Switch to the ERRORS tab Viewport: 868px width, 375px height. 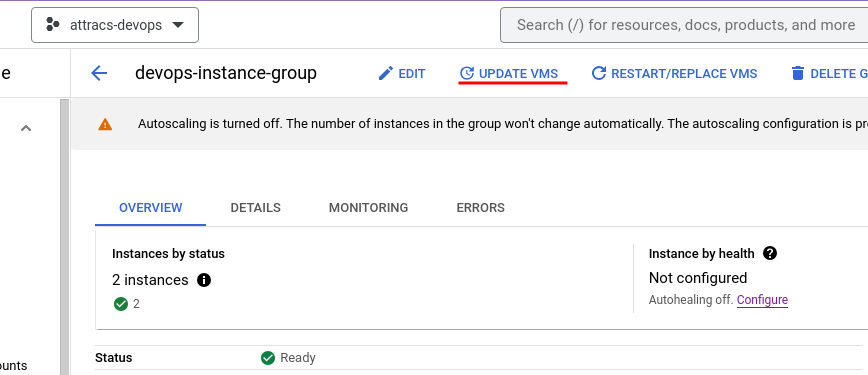point(480,208)
